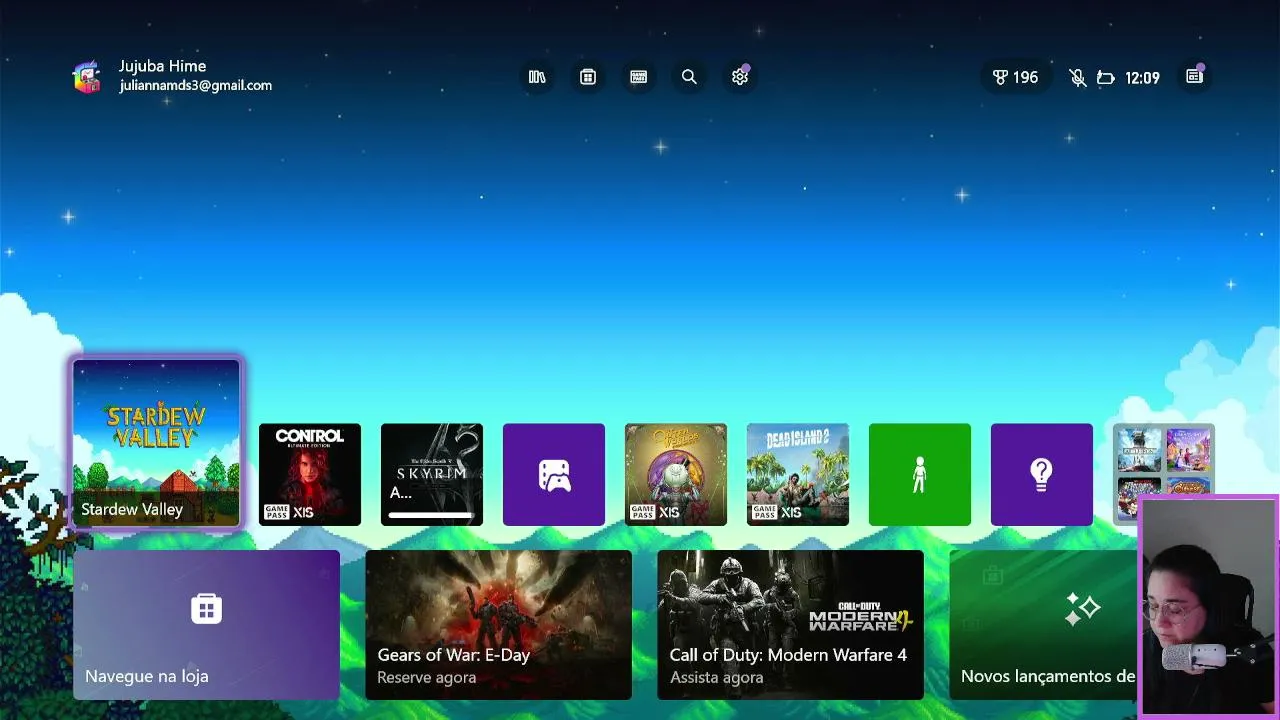Open the purple game controller tile
Viewport: 1280px width, 720px height.
tap(554, 475)
